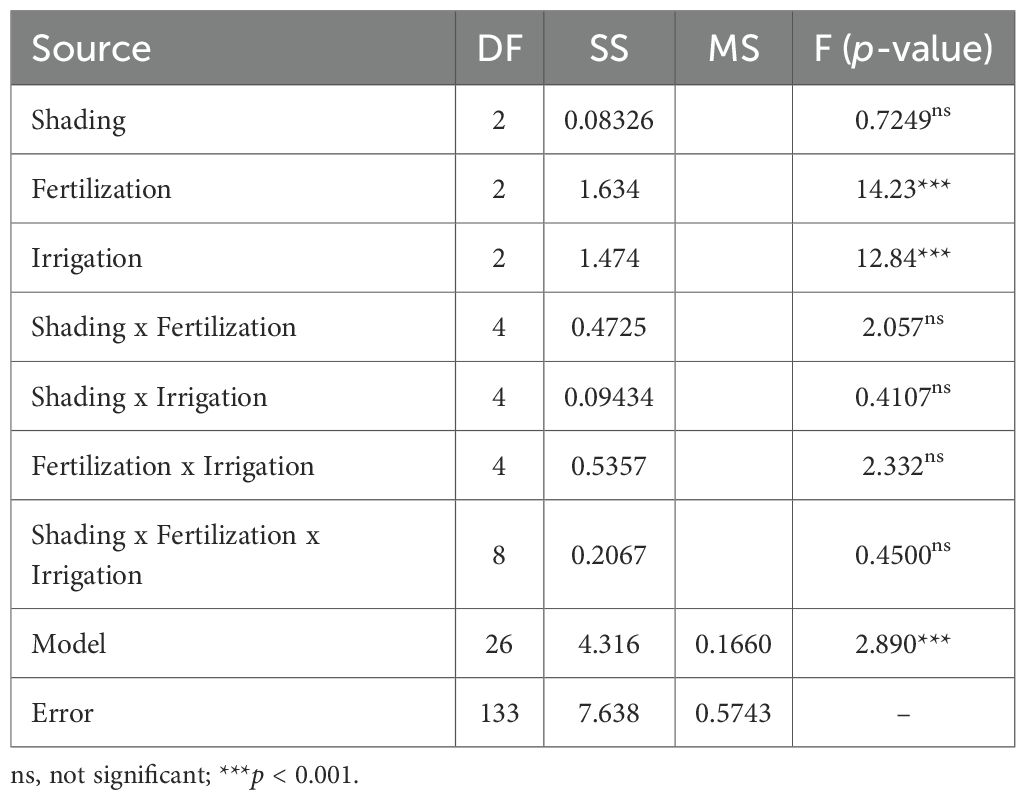Image resolution: width=1026 pixels, height=800 pixels.
Task: Click the F (p-value) column header
Action: (x=903, y=49)
